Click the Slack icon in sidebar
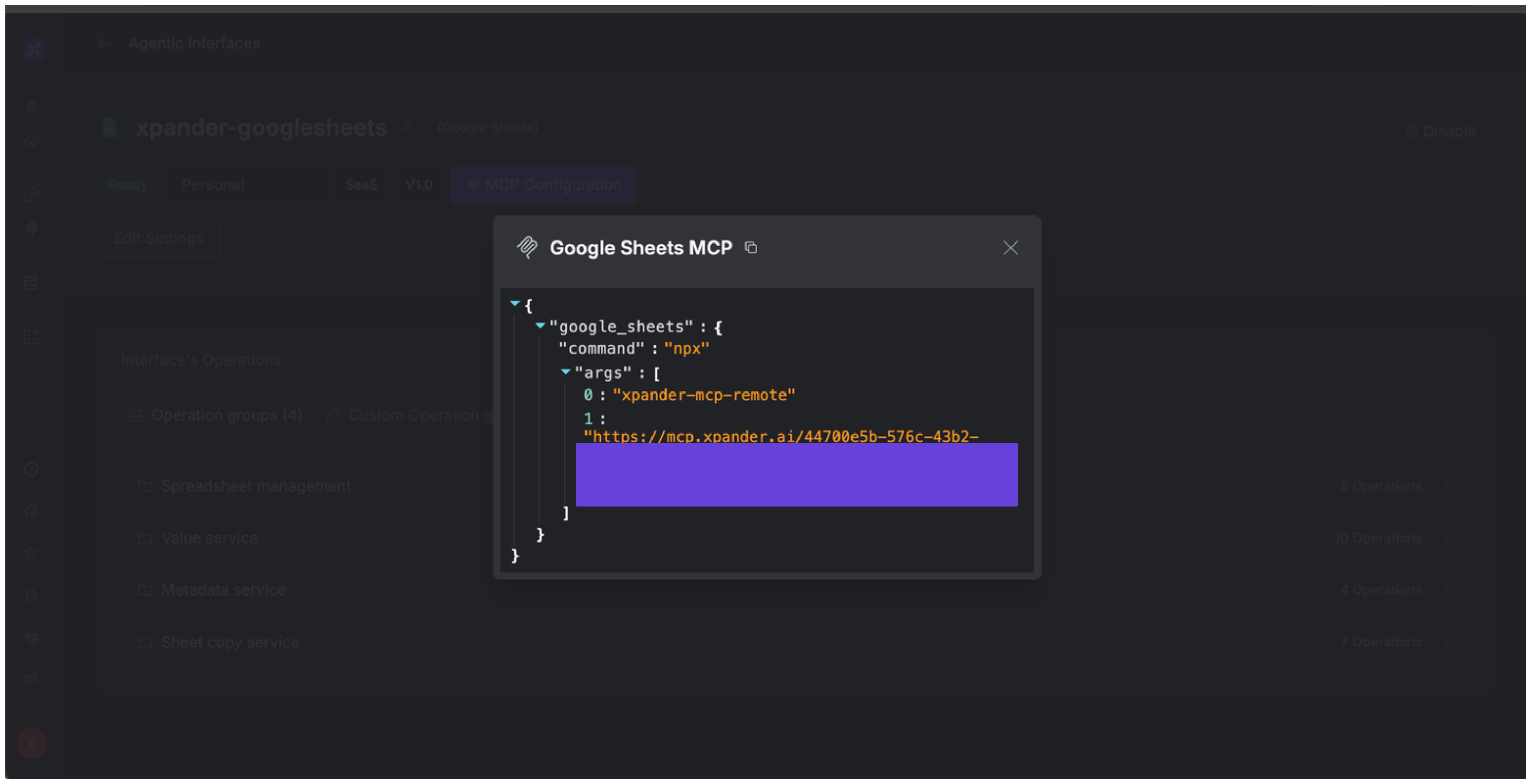Screen dimensions: 1531x784 32,638
